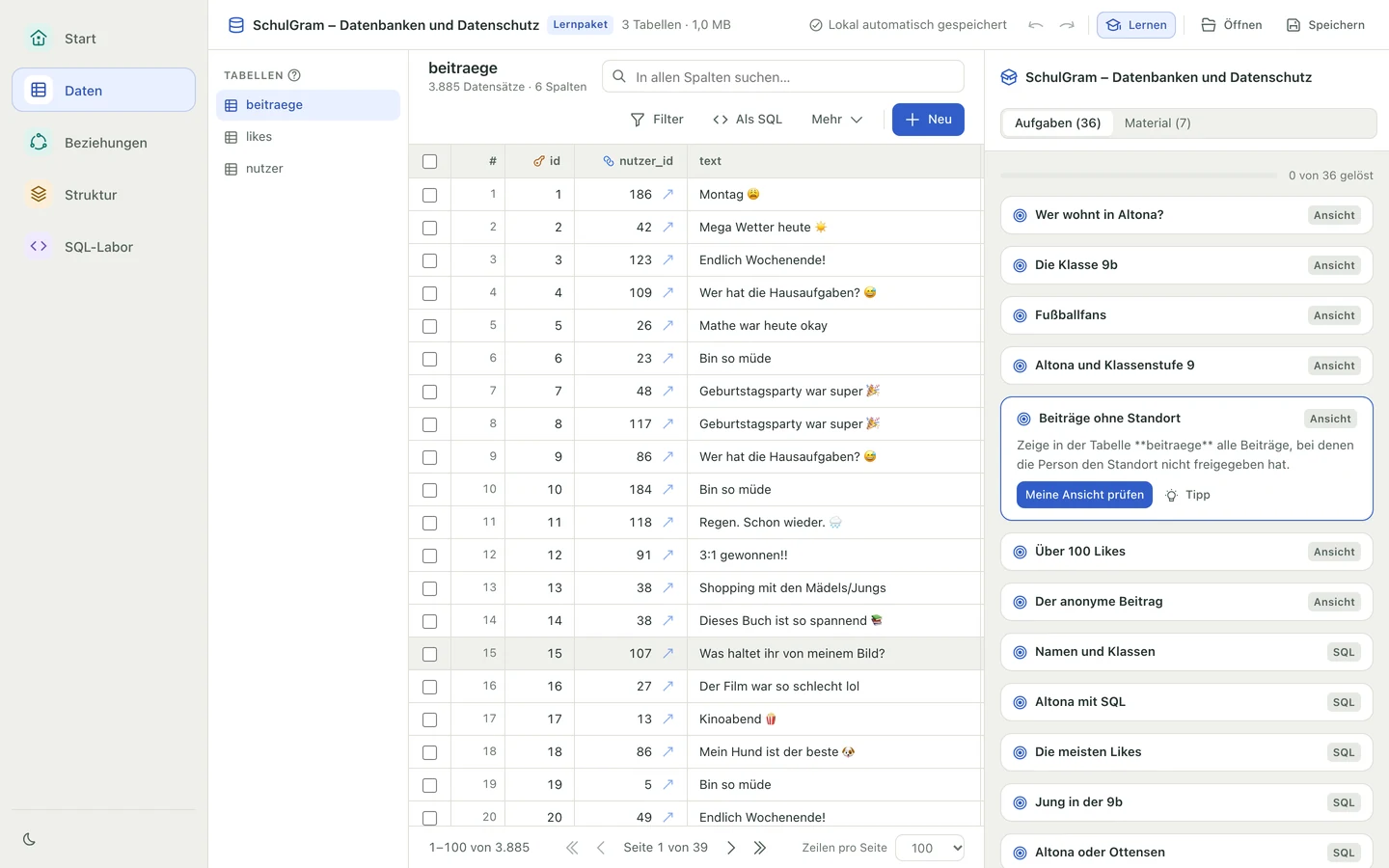Open SQL-Labor in sidebar
This screenshot has height=868, width=1389.
click(x=103, y=247)
